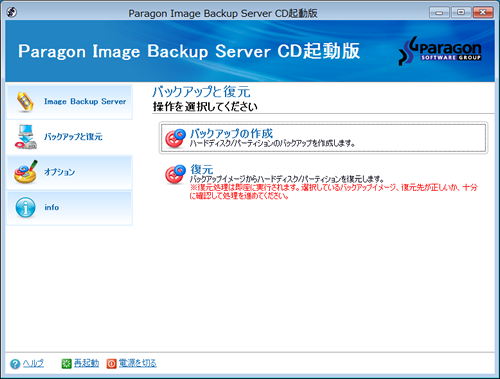Click the red ※復元処理 warning text
Screen dimensions: 500x379
tap(333, 192)
